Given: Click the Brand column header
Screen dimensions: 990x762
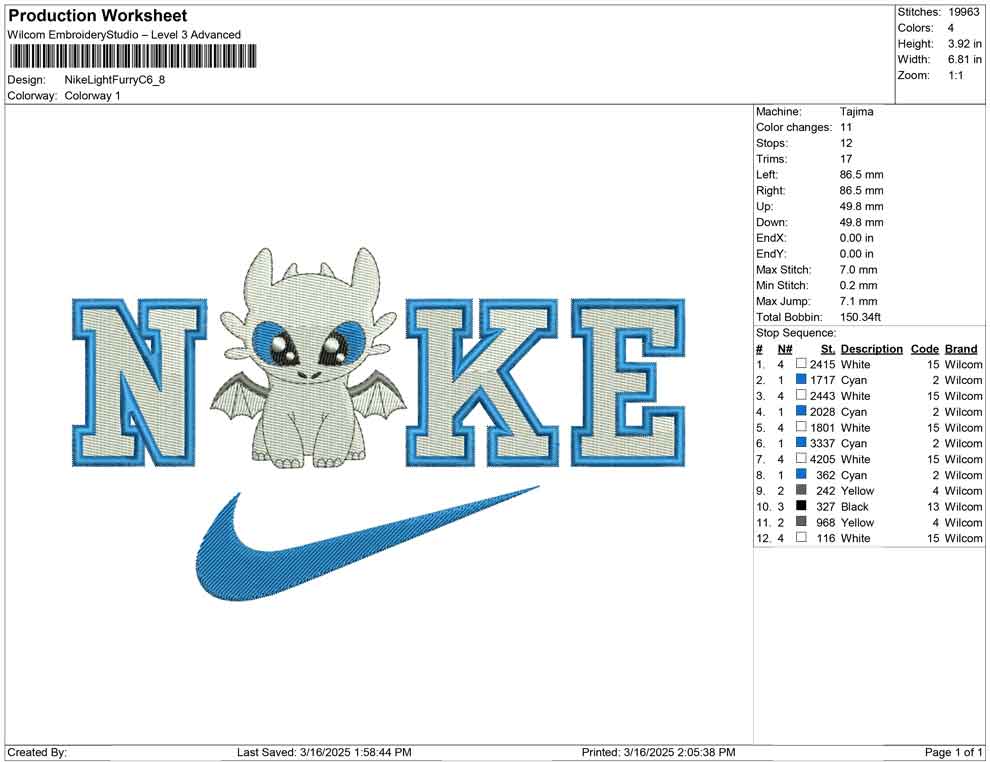Looking at the screenshot, I should coord(961,348).
